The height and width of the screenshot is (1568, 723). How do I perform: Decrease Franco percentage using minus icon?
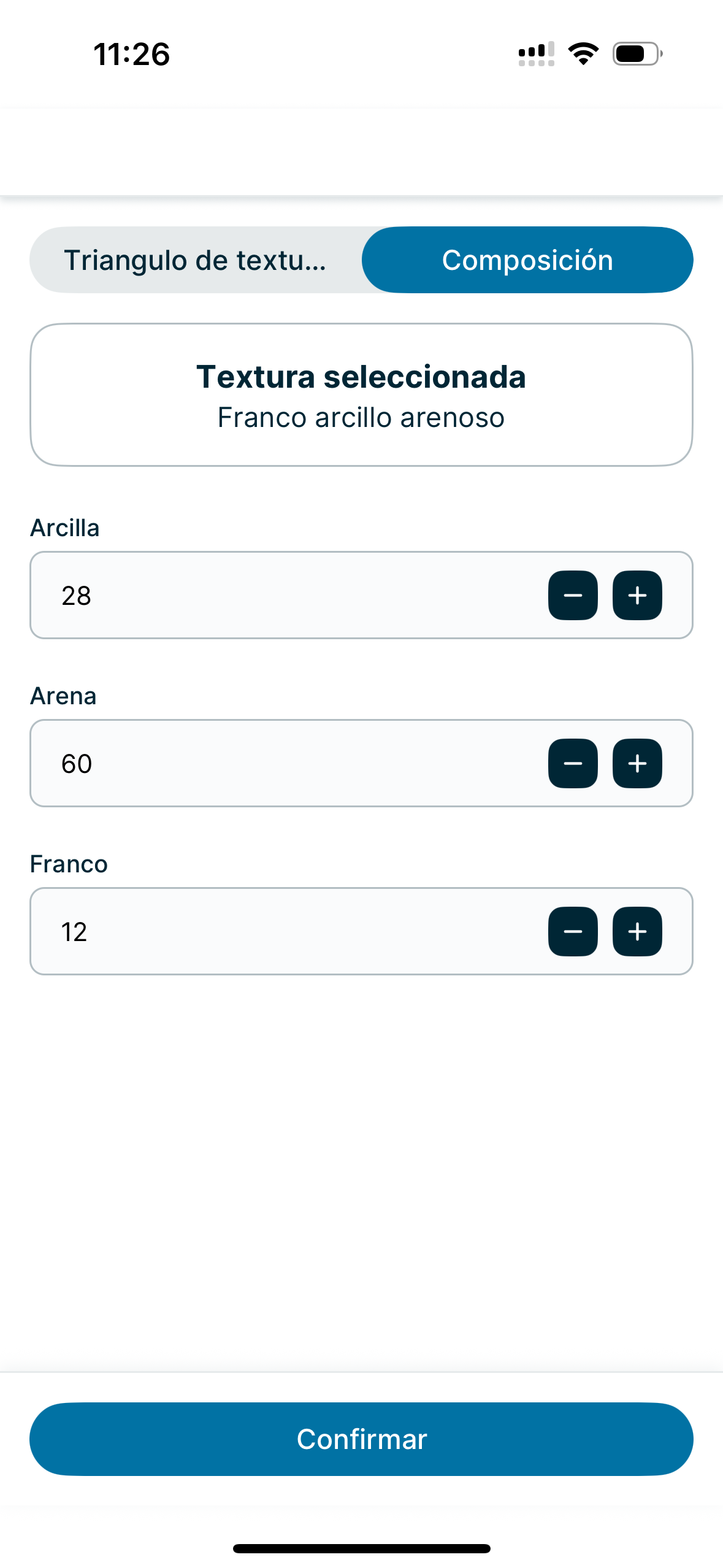(573, 931)
